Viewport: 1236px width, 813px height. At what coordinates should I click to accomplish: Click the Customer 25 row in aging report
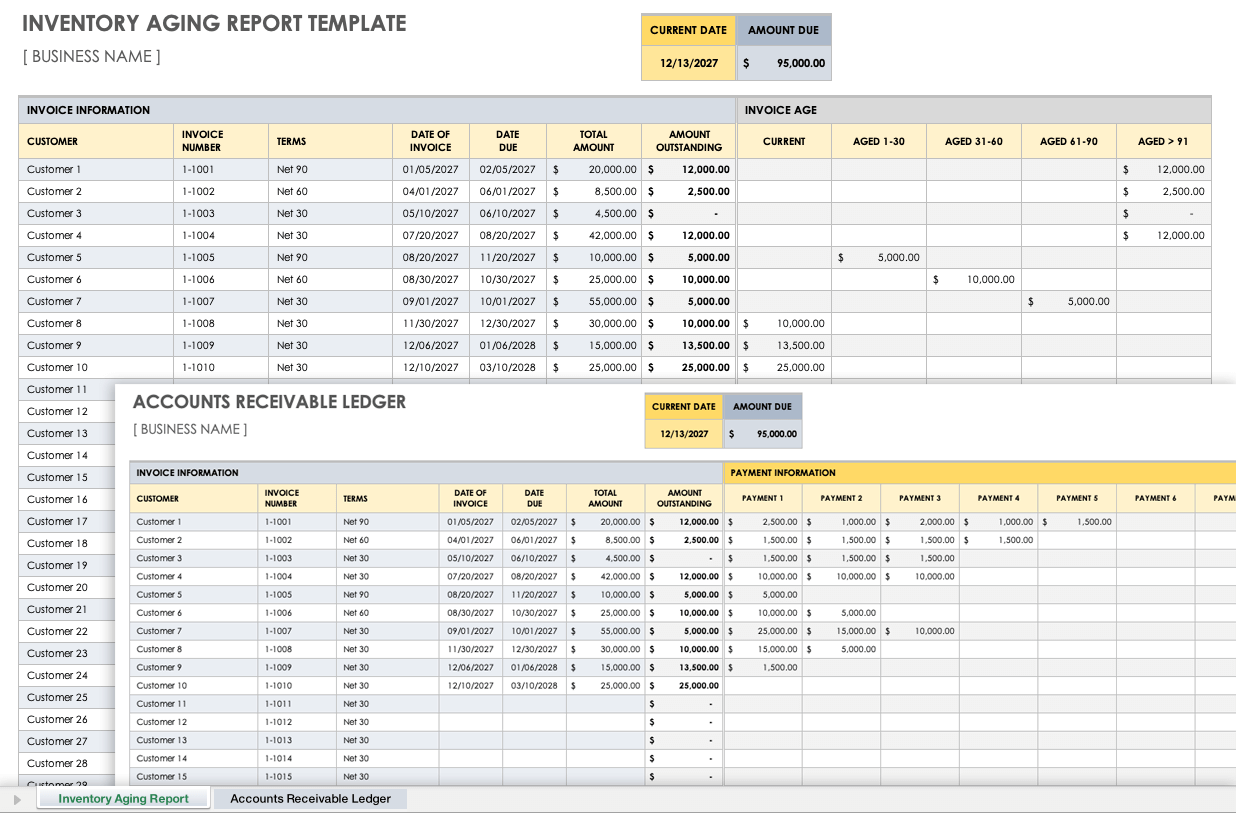point(57,697)
